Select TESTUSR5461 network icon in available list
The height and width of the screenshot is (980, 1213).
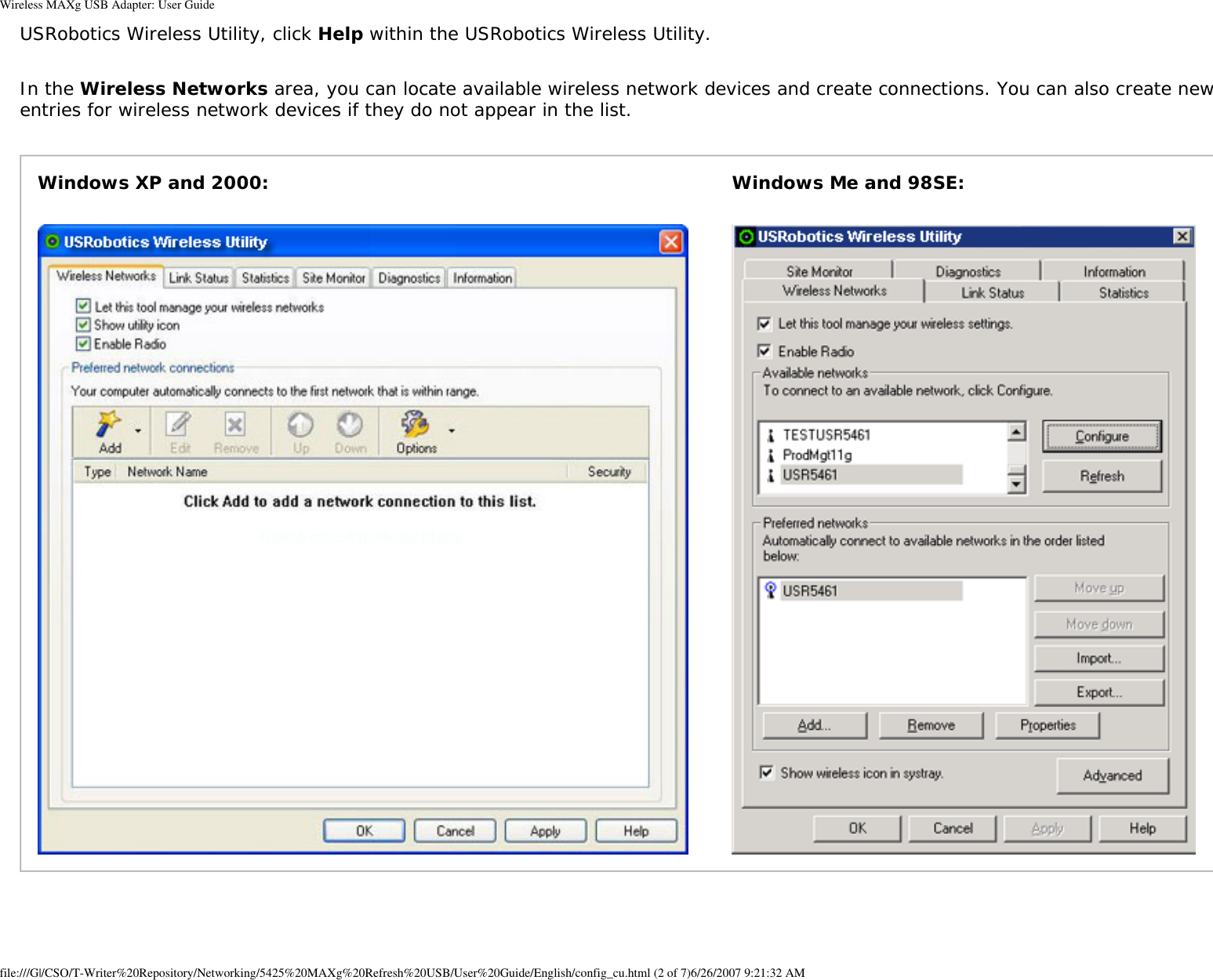[x=771, y=435]
